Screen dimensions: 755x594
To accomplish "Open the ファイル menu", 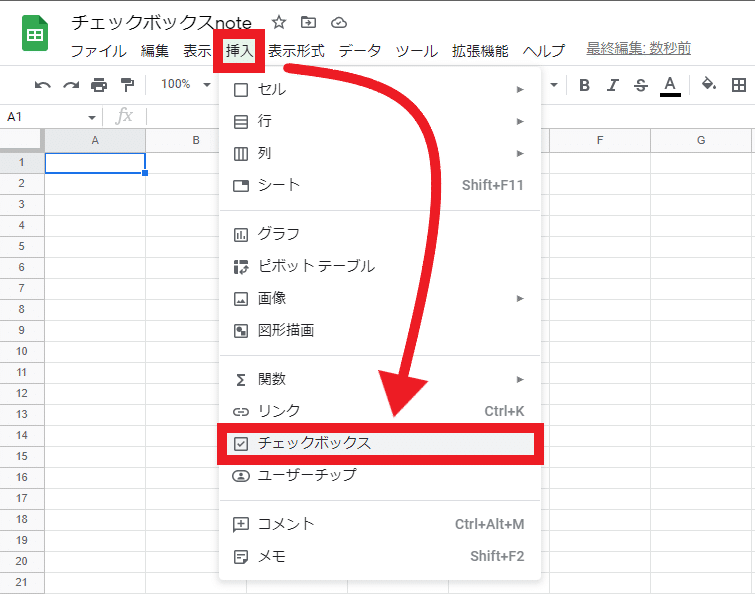I will coord(99,51).
